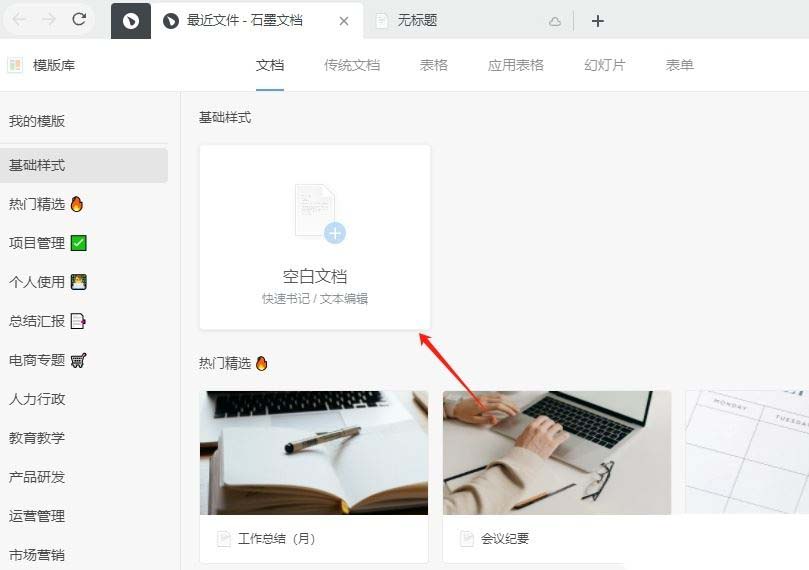Switch to the 无标题 tab
Viewport: 809px width, 570px height.
tap(417, 21)
